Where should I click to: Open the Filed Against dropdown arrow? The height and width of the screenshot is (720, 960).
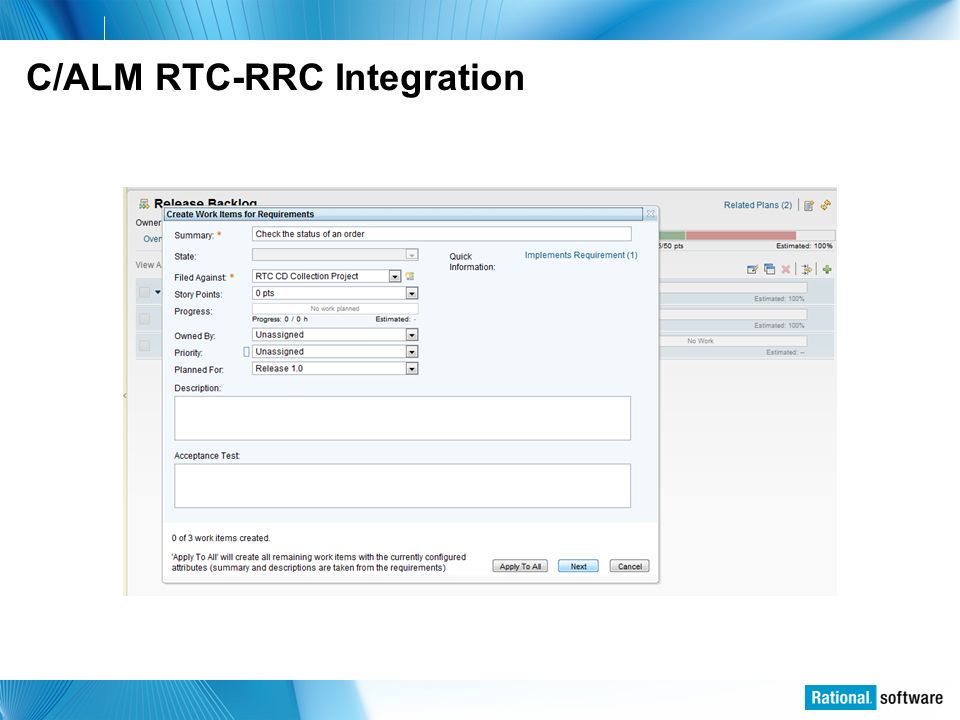click(395, 277)
